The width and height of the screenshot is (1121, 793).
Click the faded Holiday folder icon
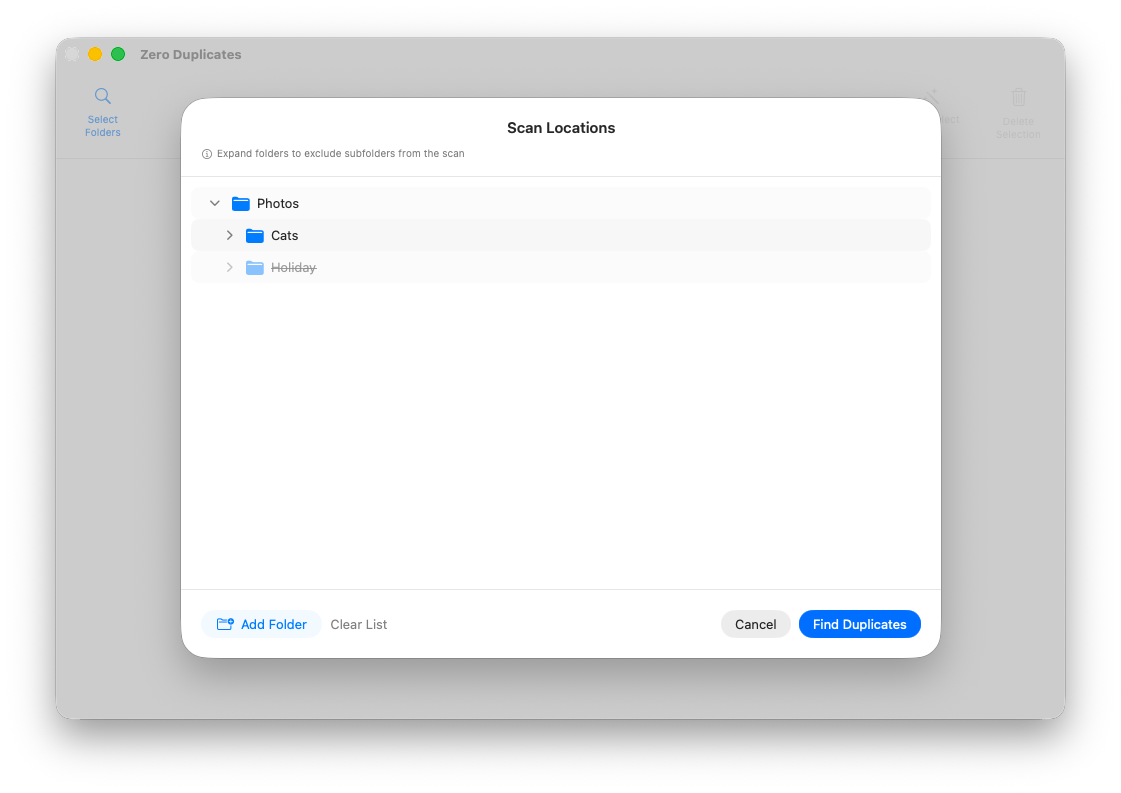(x=254, y=268)
